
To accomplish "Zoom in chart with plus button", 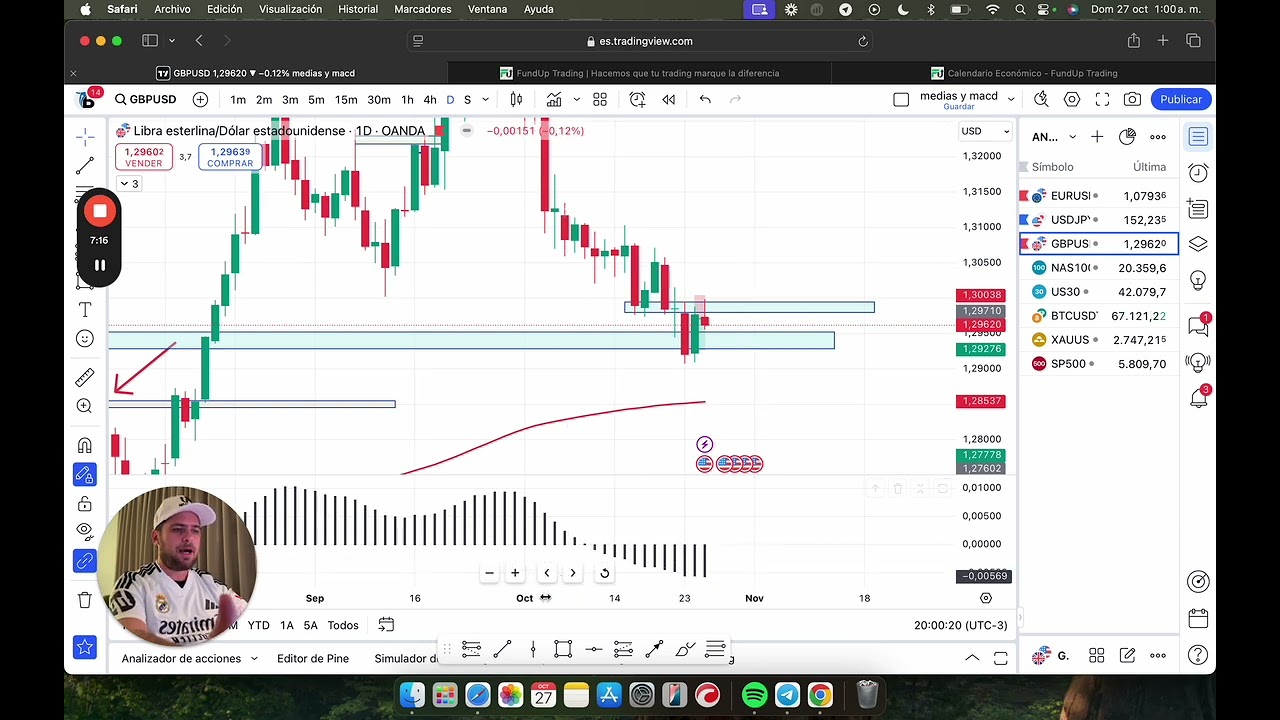I will [x=515, y=573].
